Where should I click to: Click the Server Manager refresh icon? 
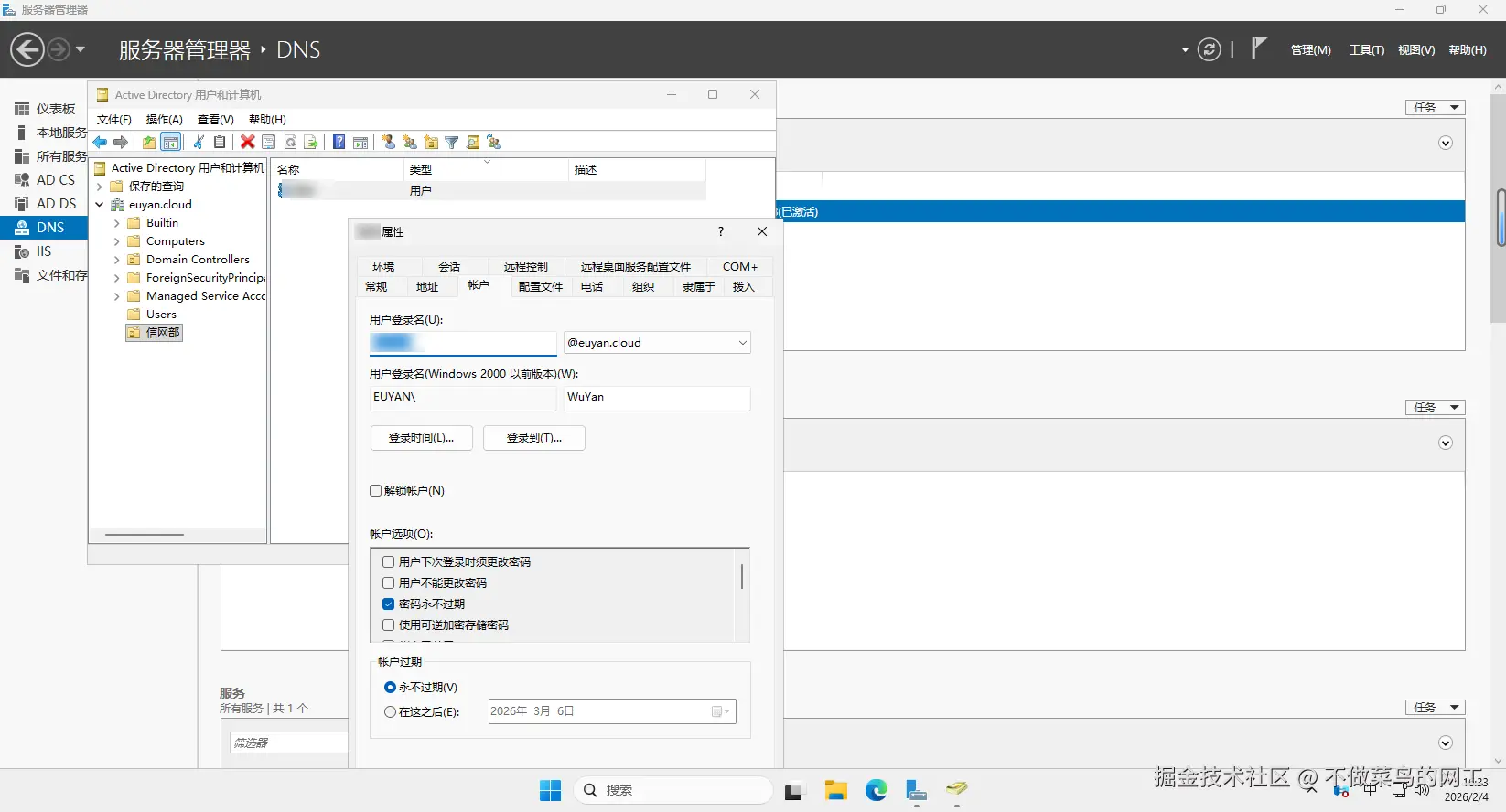[1209, 49]
